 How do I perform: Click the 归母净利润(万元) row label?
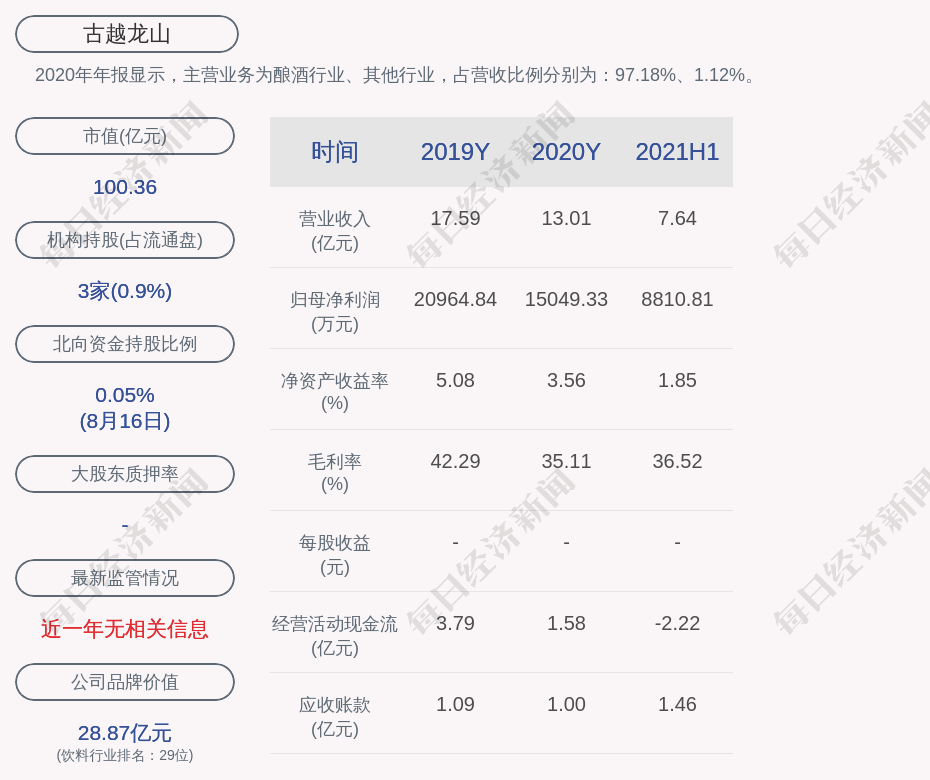[x=335, y=312]
